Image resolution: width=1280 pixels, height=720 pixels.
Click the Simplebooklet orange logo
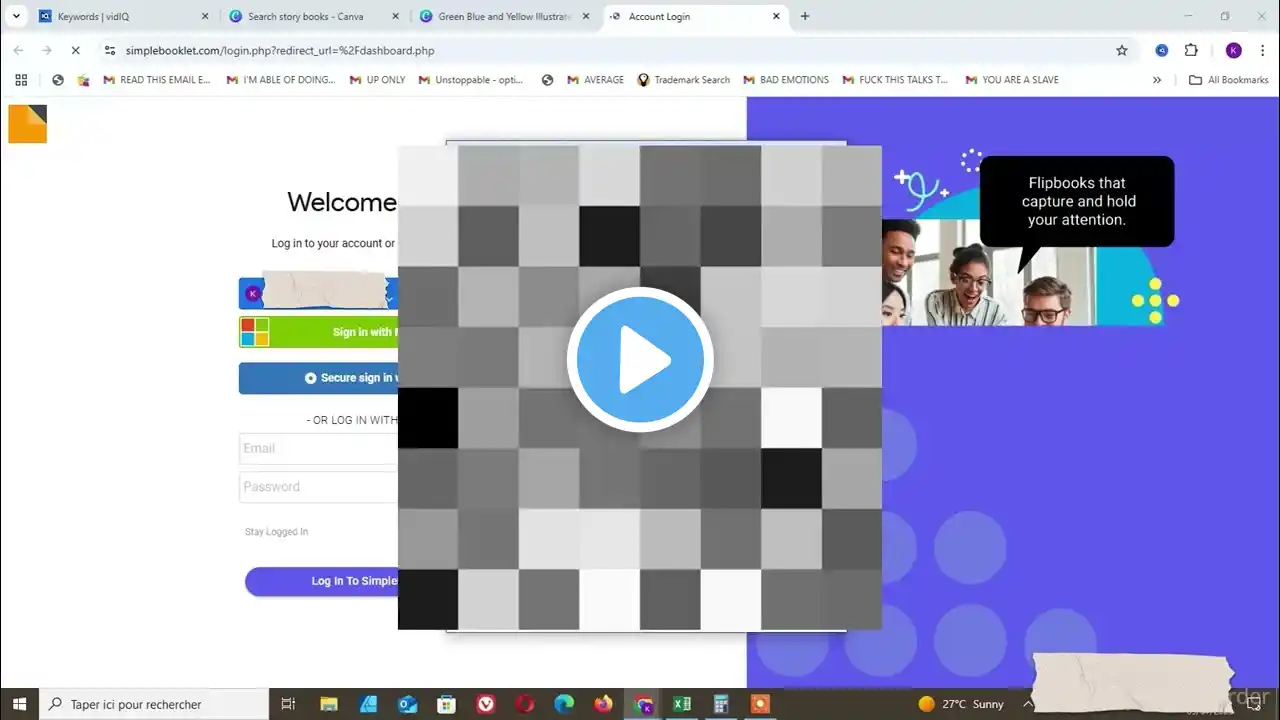28,124
